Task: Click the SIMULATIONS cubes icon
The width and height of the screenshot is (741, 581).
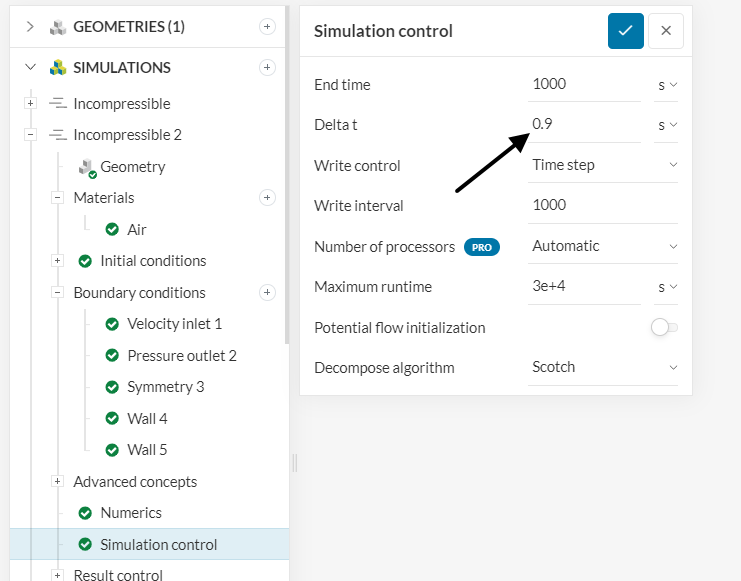Action: tap(58, 68)
